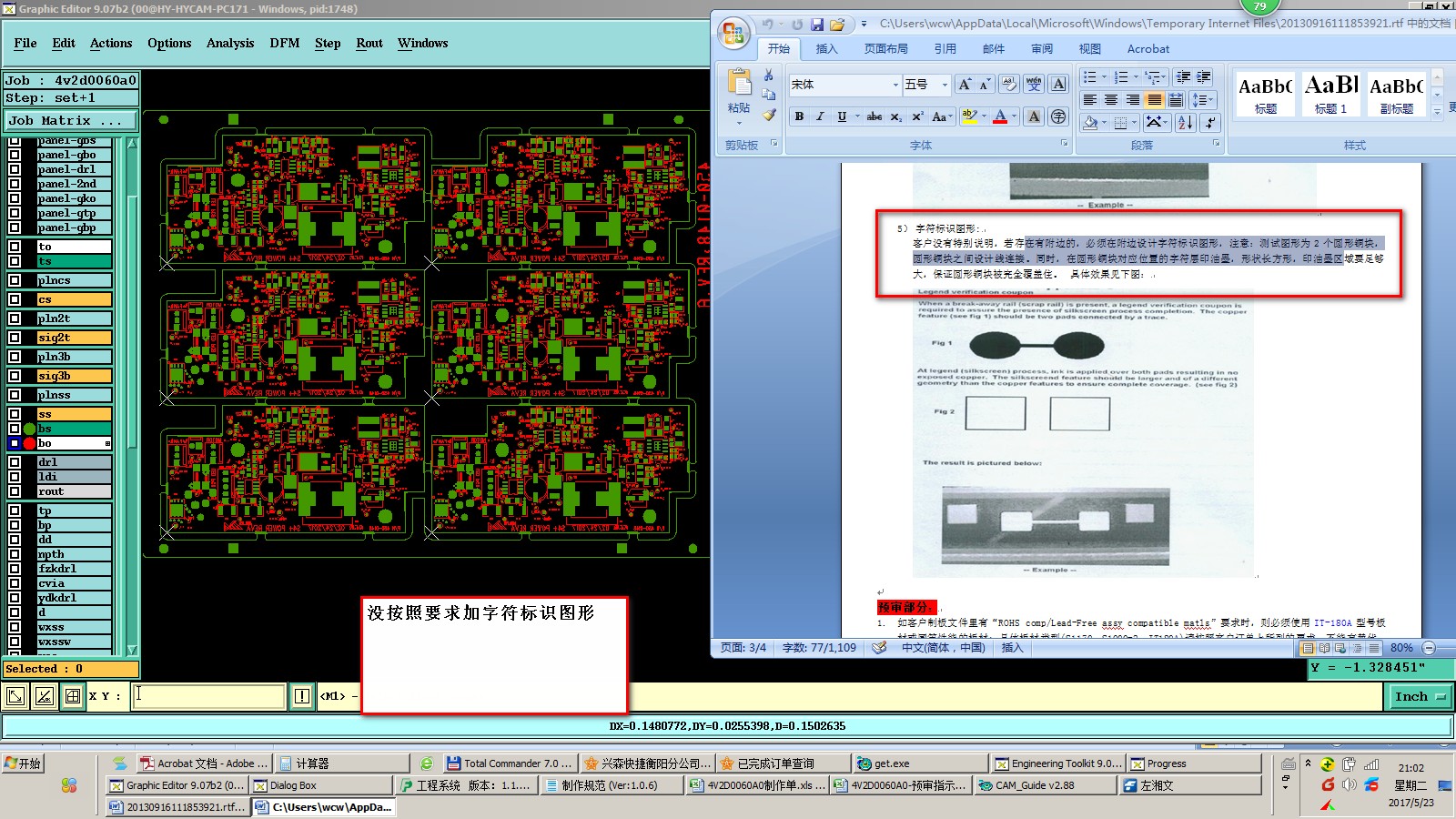Center paragraph text in Word
Image resolution: width=1456 pixels, height=819 pixels.
pyautogui.click(x=1111, y=99)
